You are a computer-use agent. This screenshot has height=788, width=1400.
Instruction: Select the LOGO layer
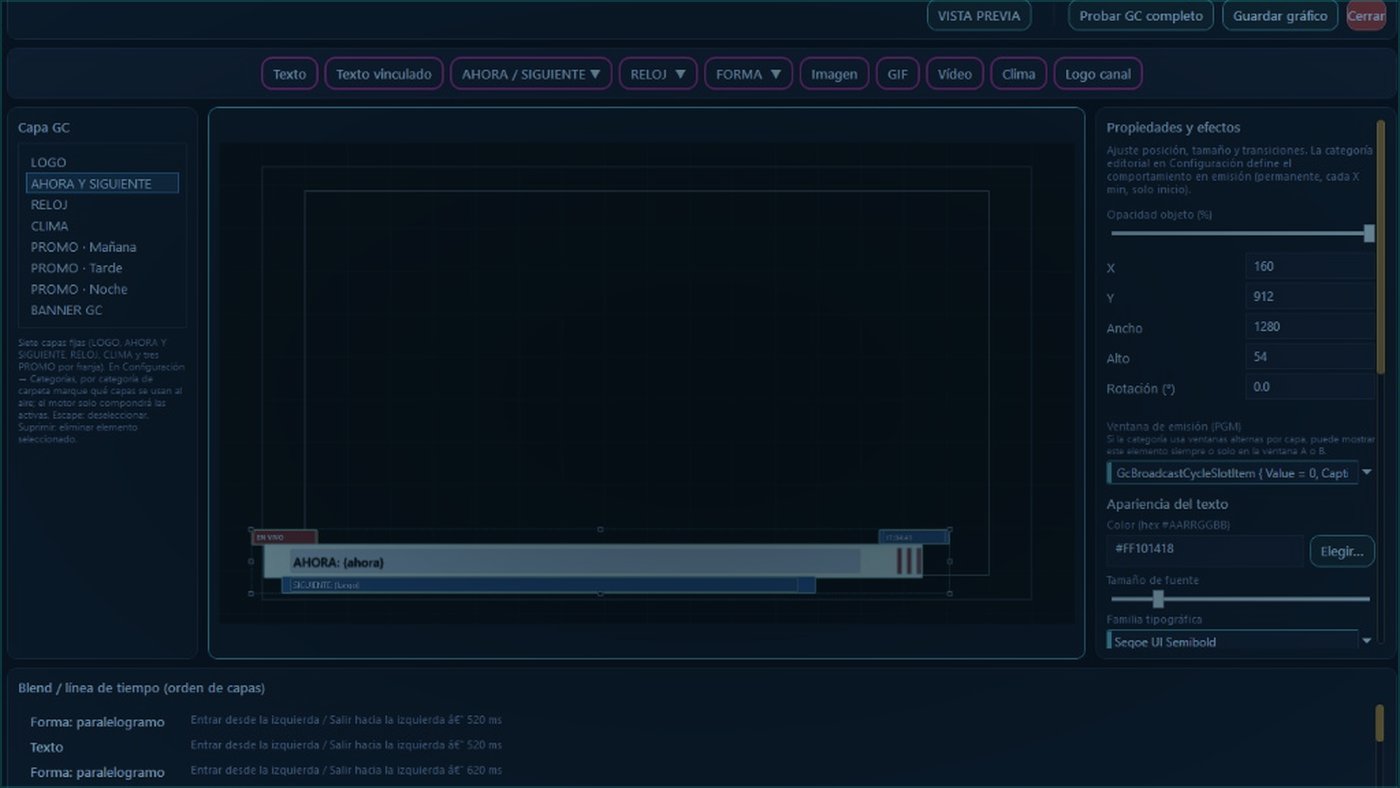click(102, 162)
